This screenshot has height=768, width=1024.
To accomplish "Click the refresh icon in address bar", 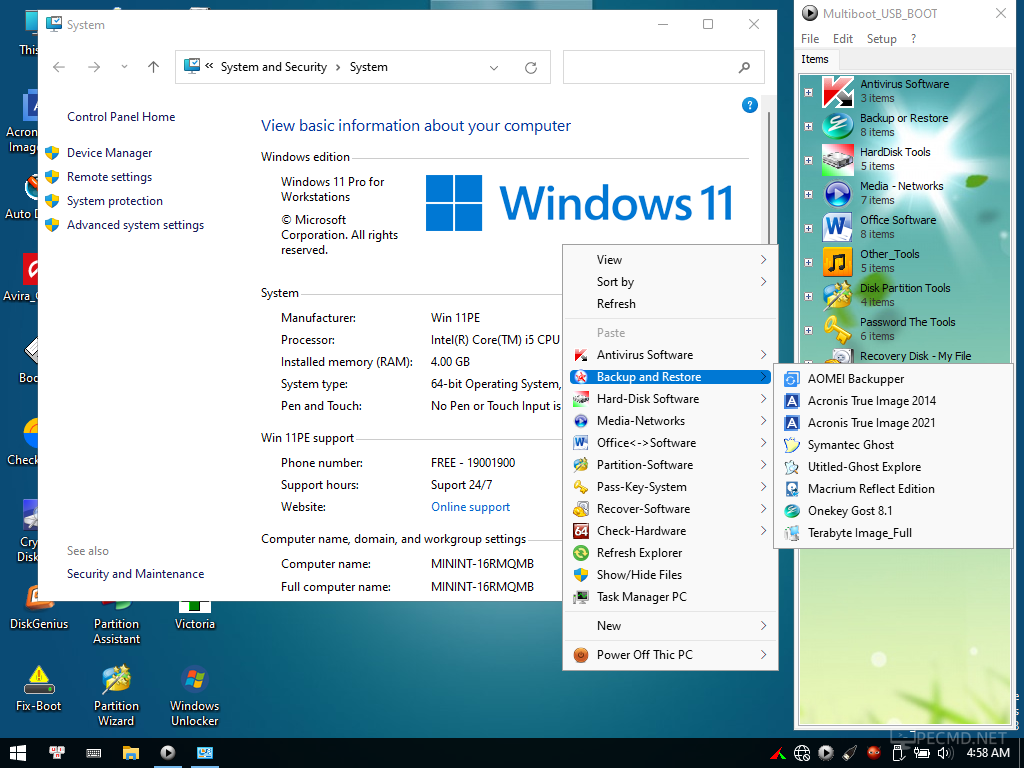I will [x=531, y=67].
